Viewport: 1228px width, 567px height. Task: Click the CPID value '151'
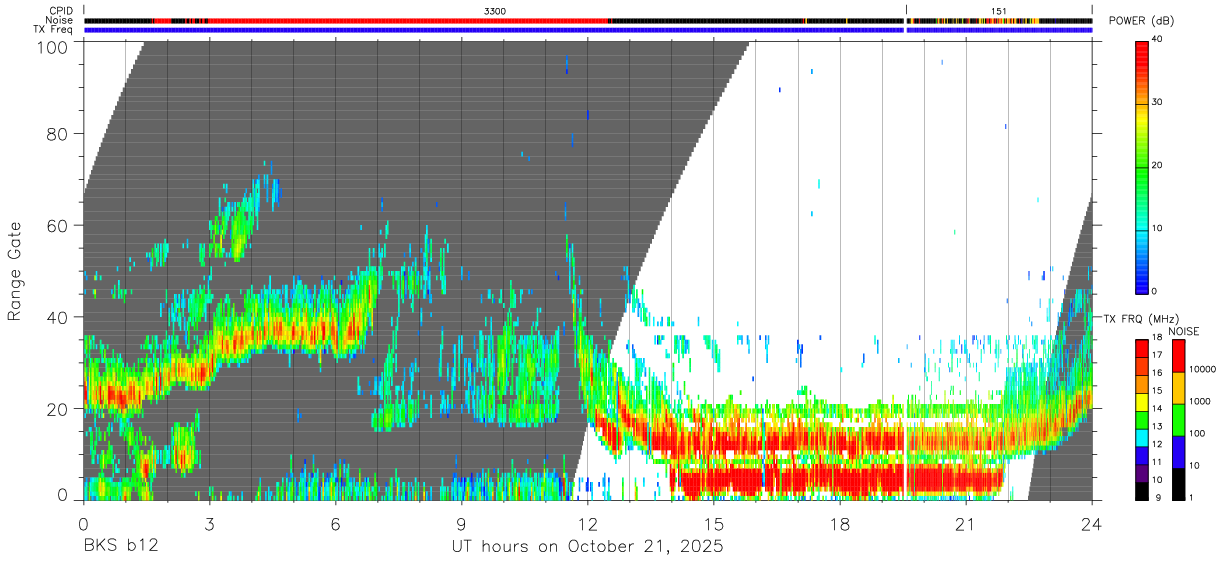tap(999, 11)
